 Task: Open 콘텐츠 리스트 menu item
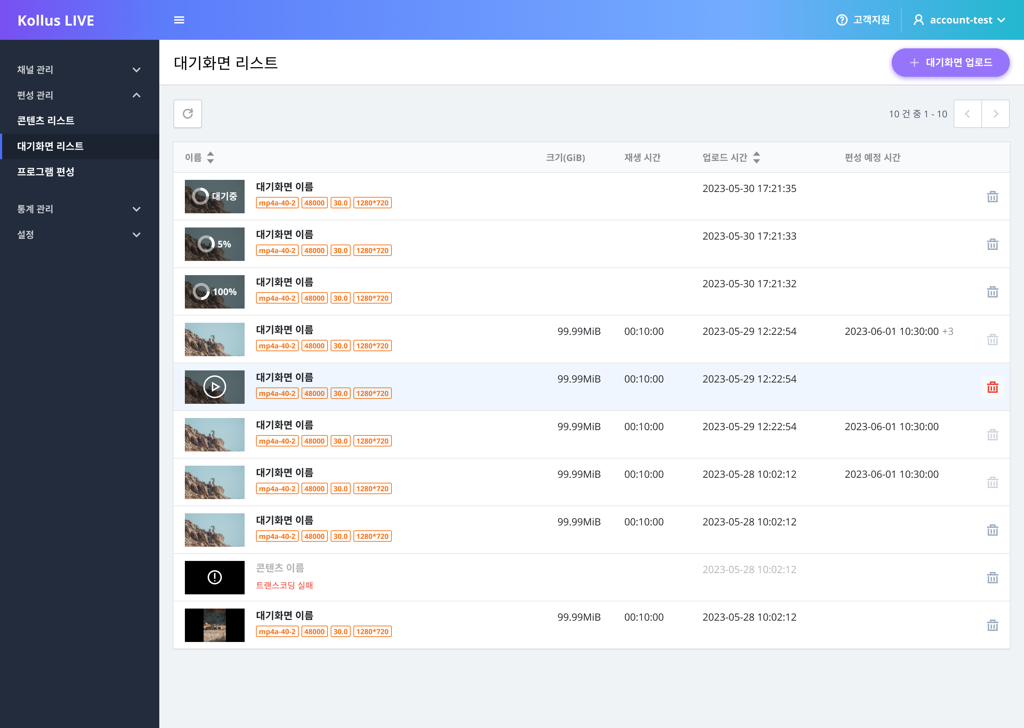point(46,121)
